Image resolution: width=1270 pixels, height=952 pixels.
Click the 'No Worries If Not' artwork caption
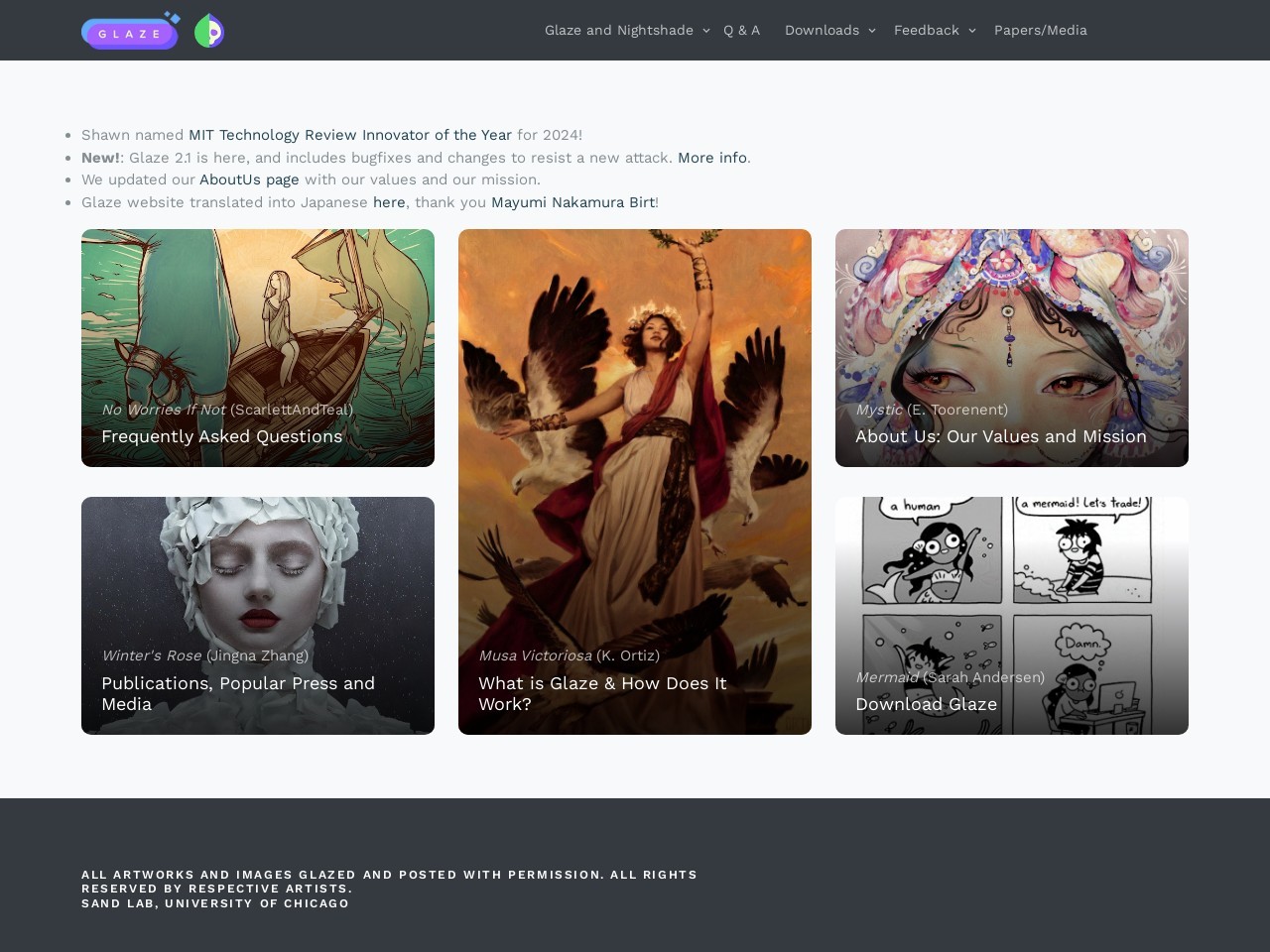(x=227, y=410)
